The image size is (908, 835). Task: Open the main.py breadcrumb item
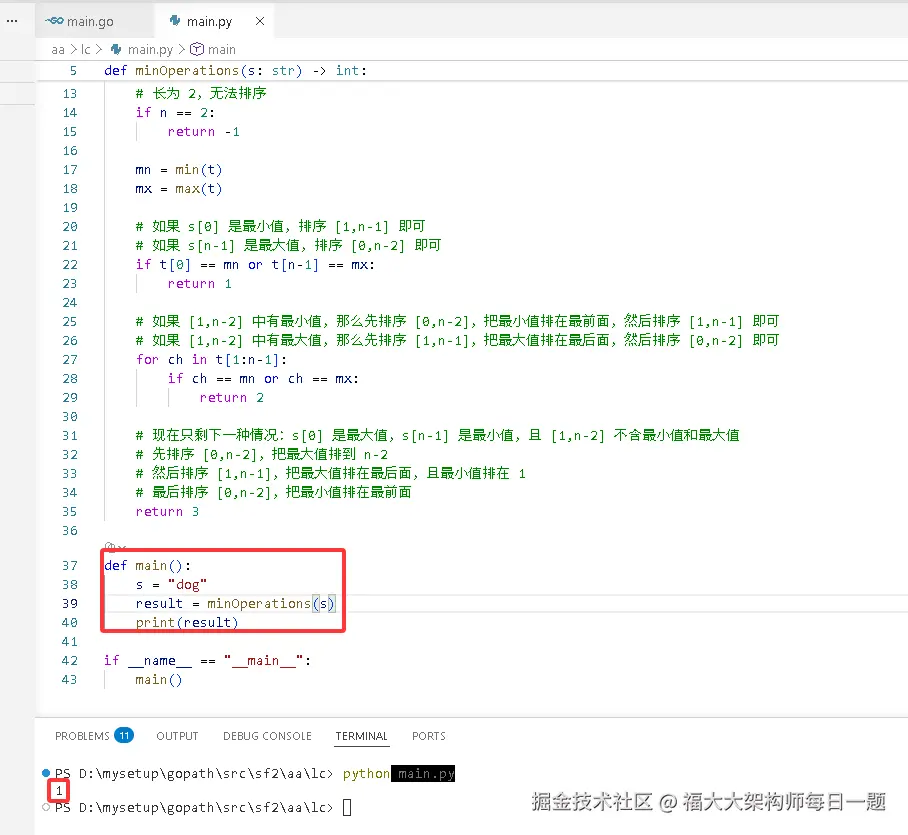click(150, 50)
